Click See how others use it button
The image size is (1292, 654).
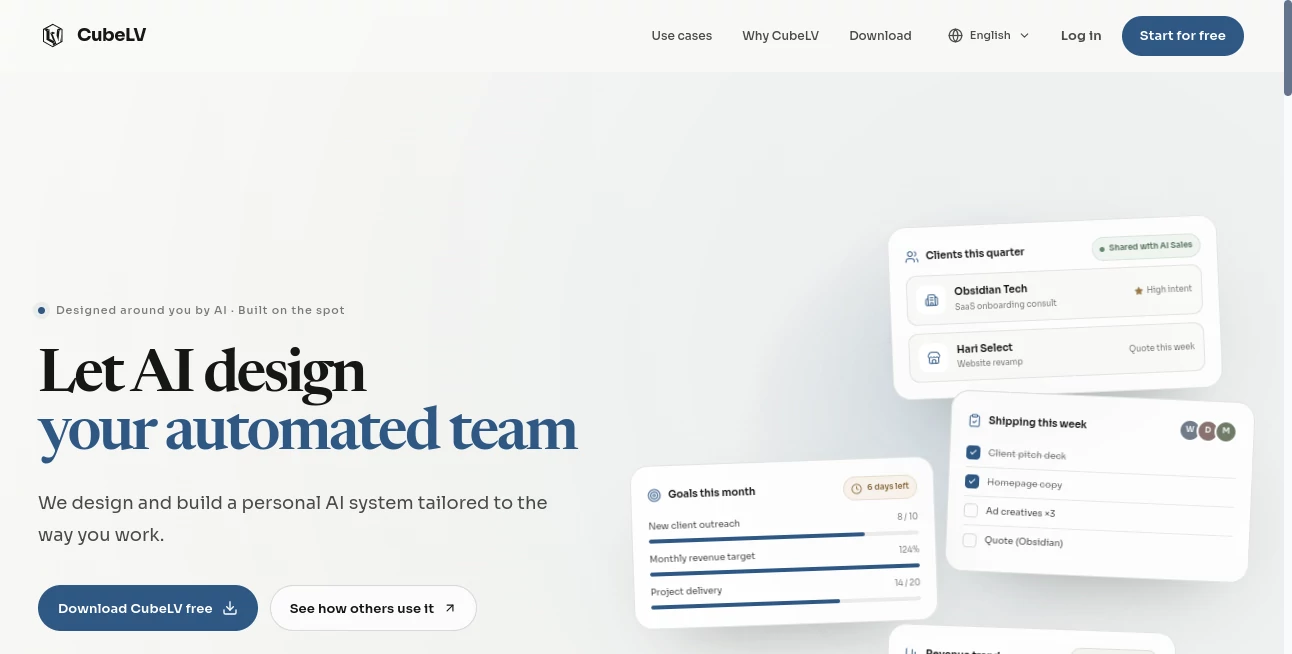click(x=373, y=608)
